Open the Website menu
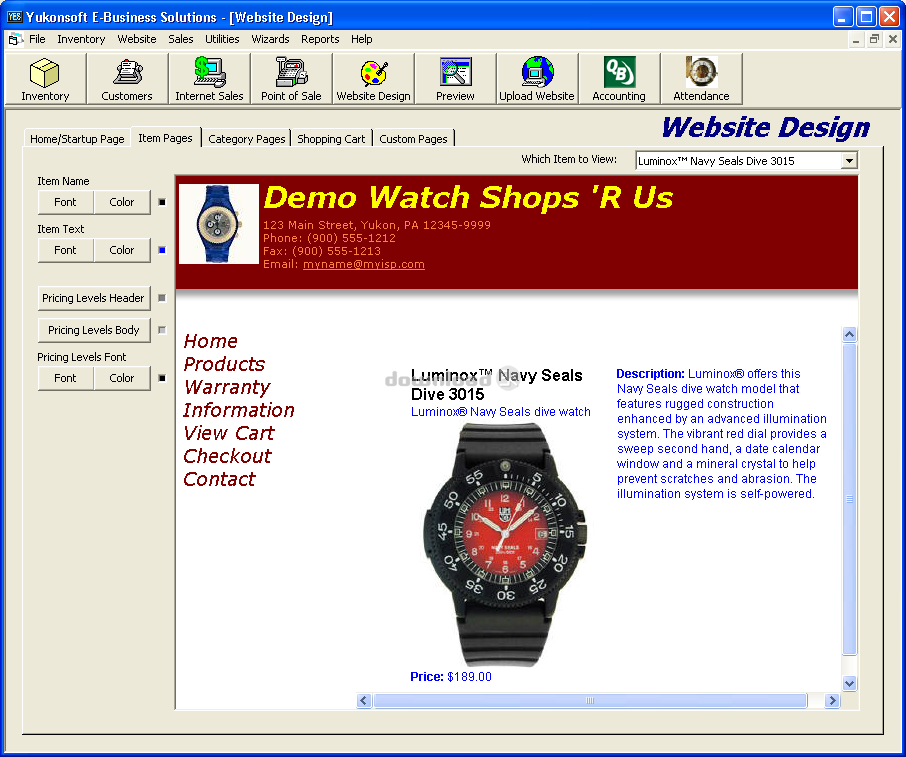The image size is (906, 757). pyautogui.click(x=137, y=39)
